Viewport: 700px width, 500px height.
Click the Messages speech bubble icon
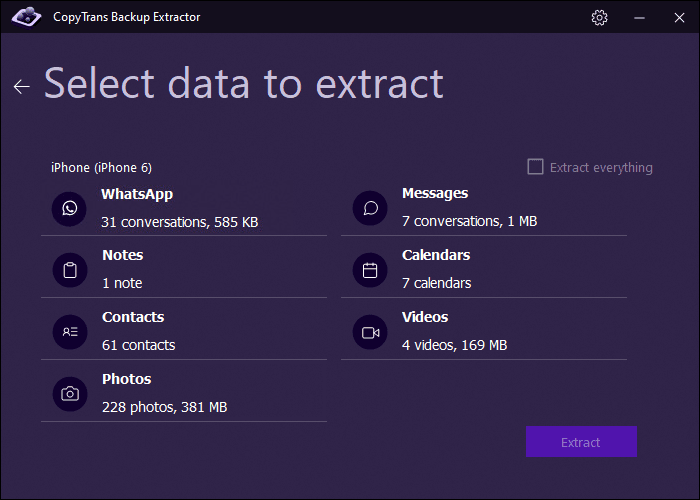click(x=370, y=208)
